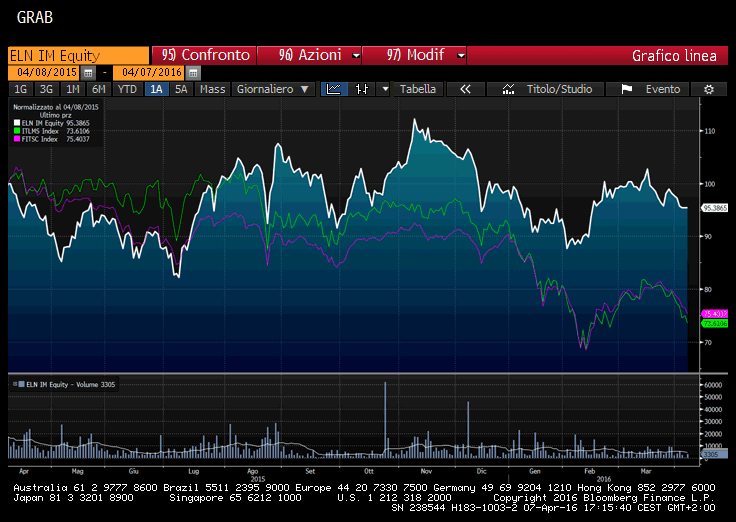Expand the 96) Azioni dropdown arrow
Screen dimensions: 736x522
click(356, 55)
